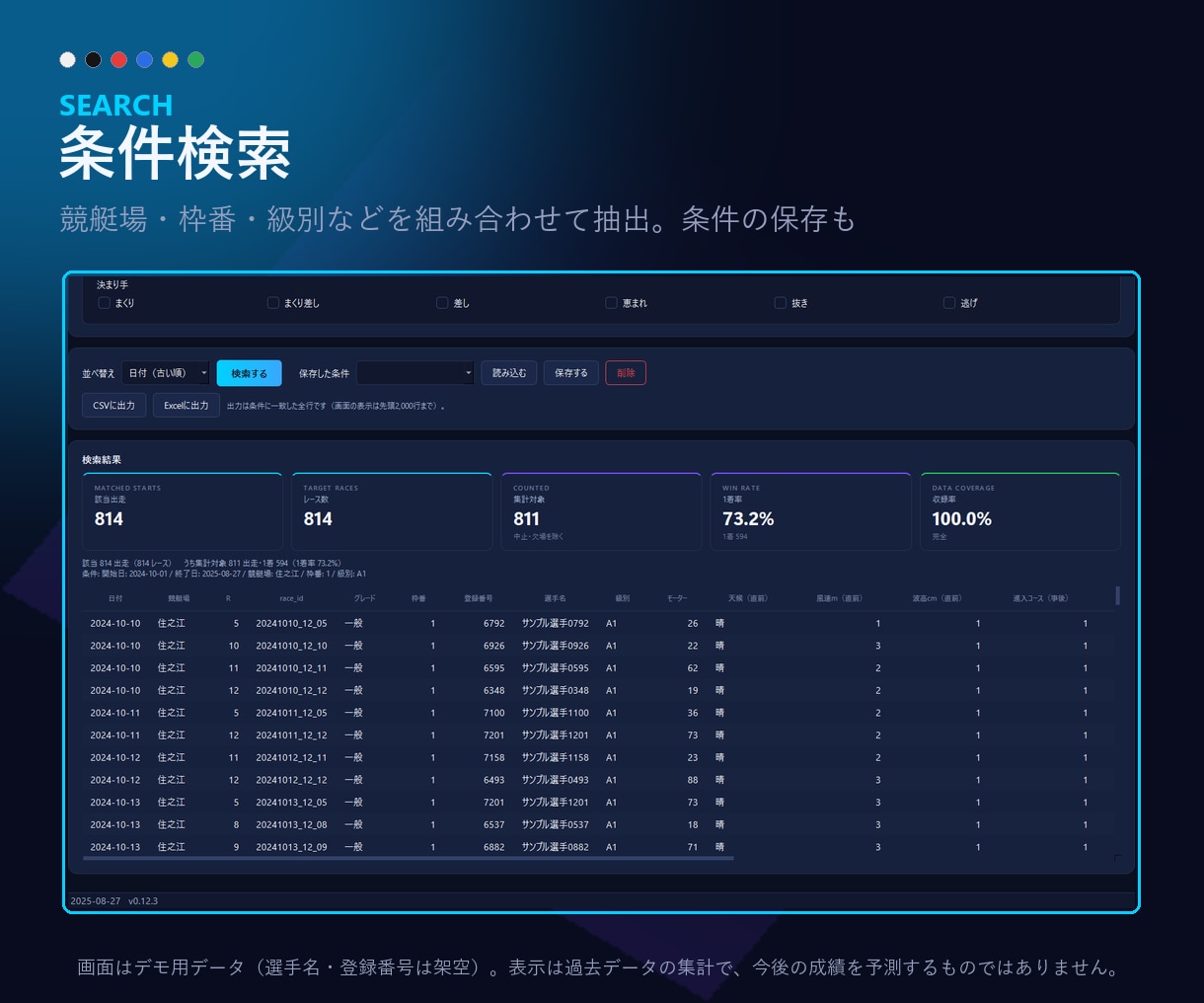The image size is (1204, 1003).
Task: Click race id 20241010_12_05
Action: tap(291, 624)
